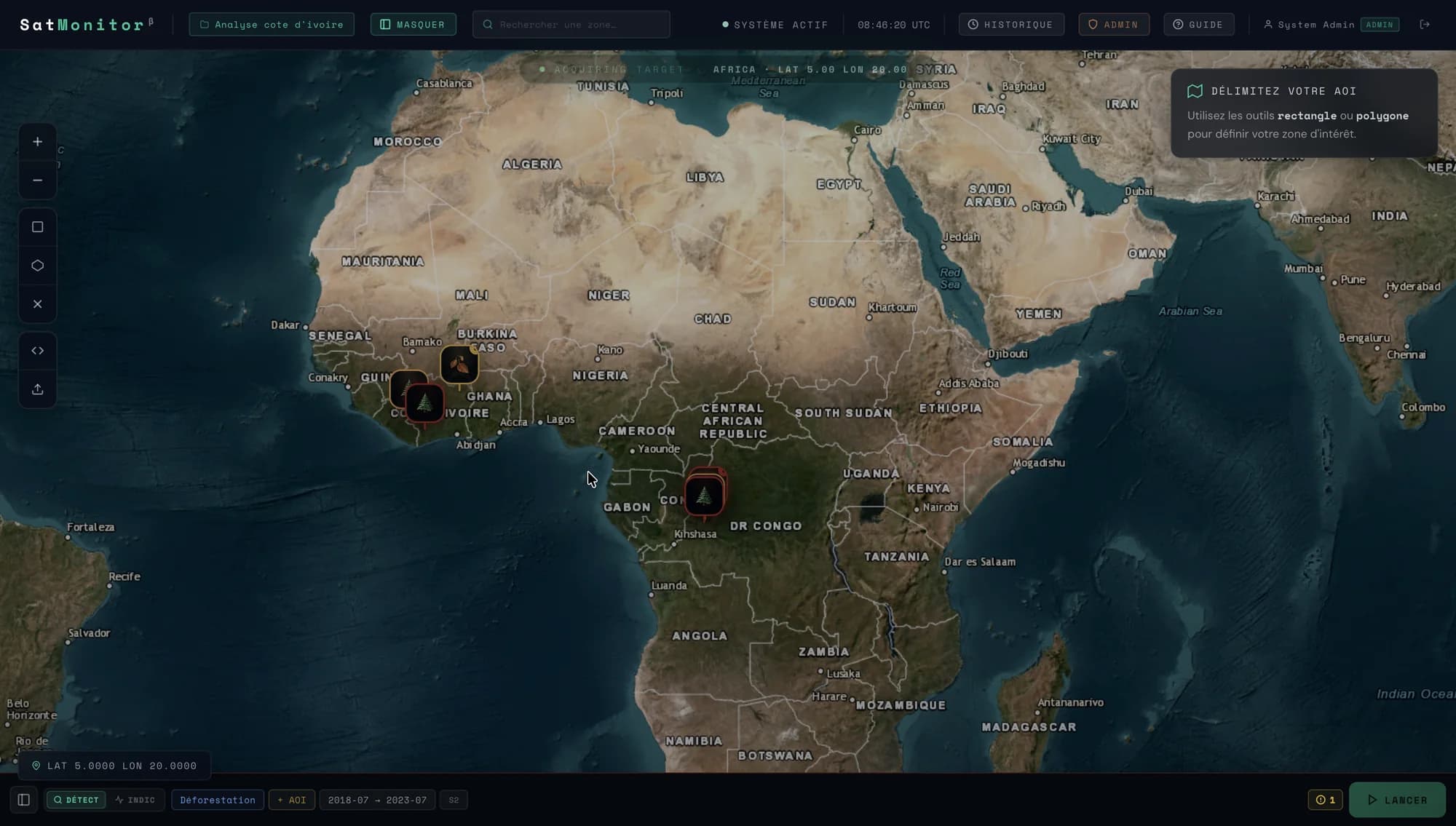
Task: Click the Rechercher une zone search field
Action: point(571,25)
